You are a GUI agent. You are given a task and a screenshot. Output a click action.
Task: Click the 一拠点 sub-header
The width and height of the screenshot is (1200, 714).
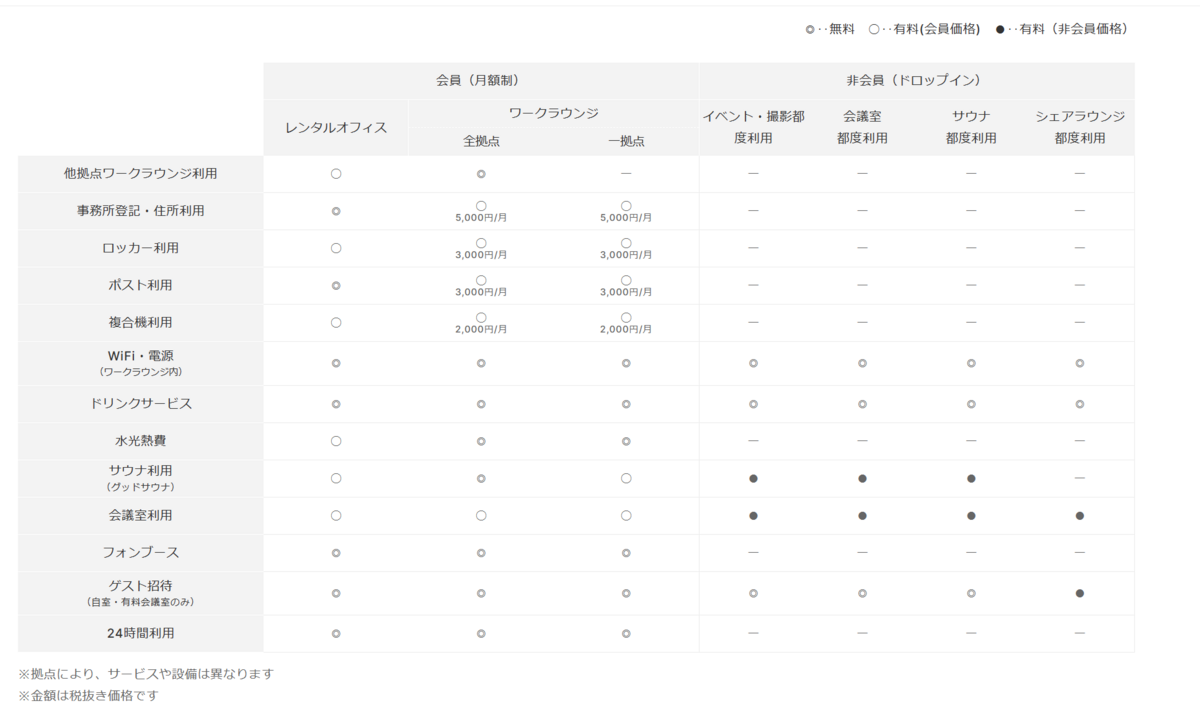tap(626, 141)
